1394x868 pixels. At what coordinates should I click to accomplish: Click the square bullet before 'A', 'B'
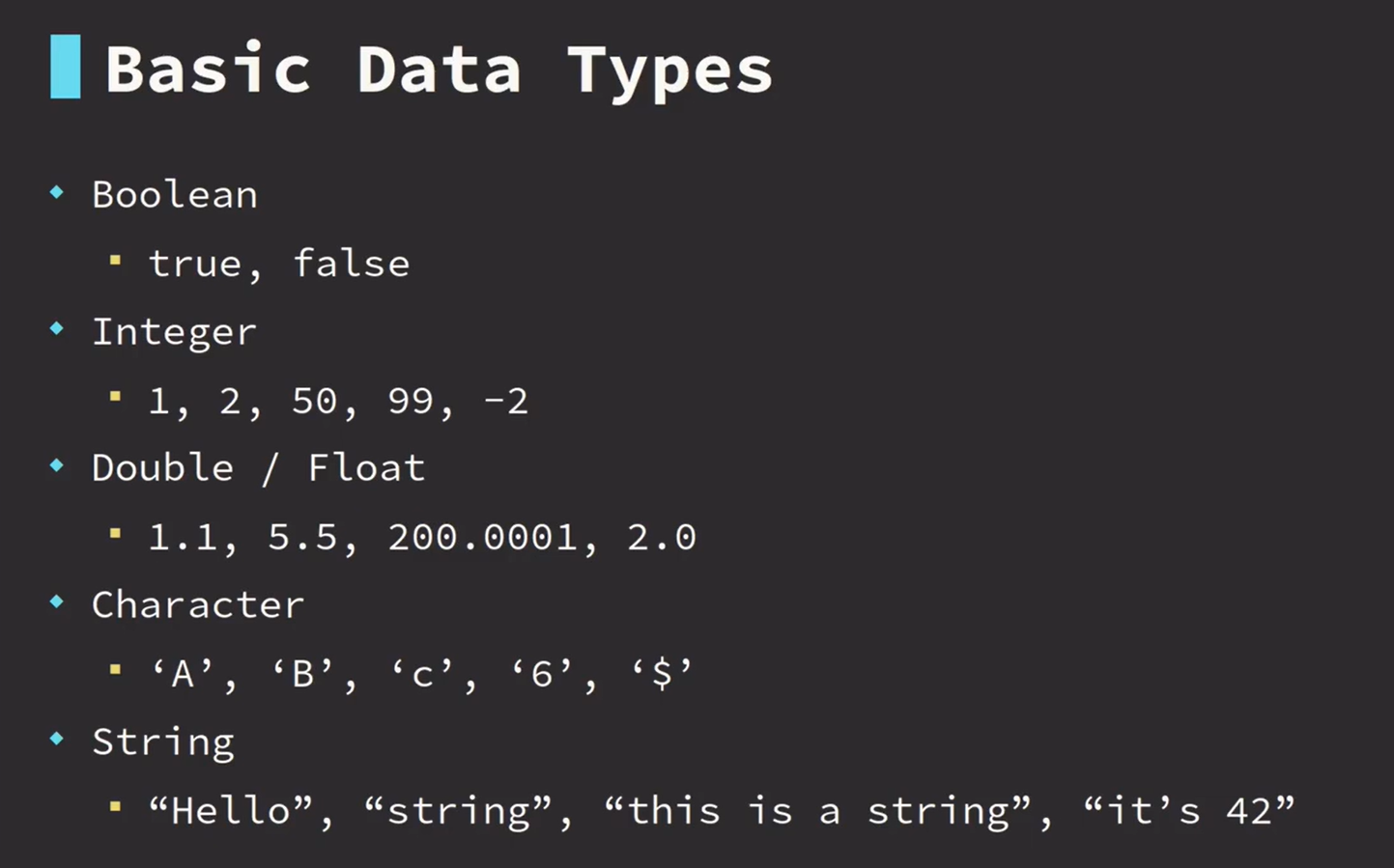coord(115,670)
